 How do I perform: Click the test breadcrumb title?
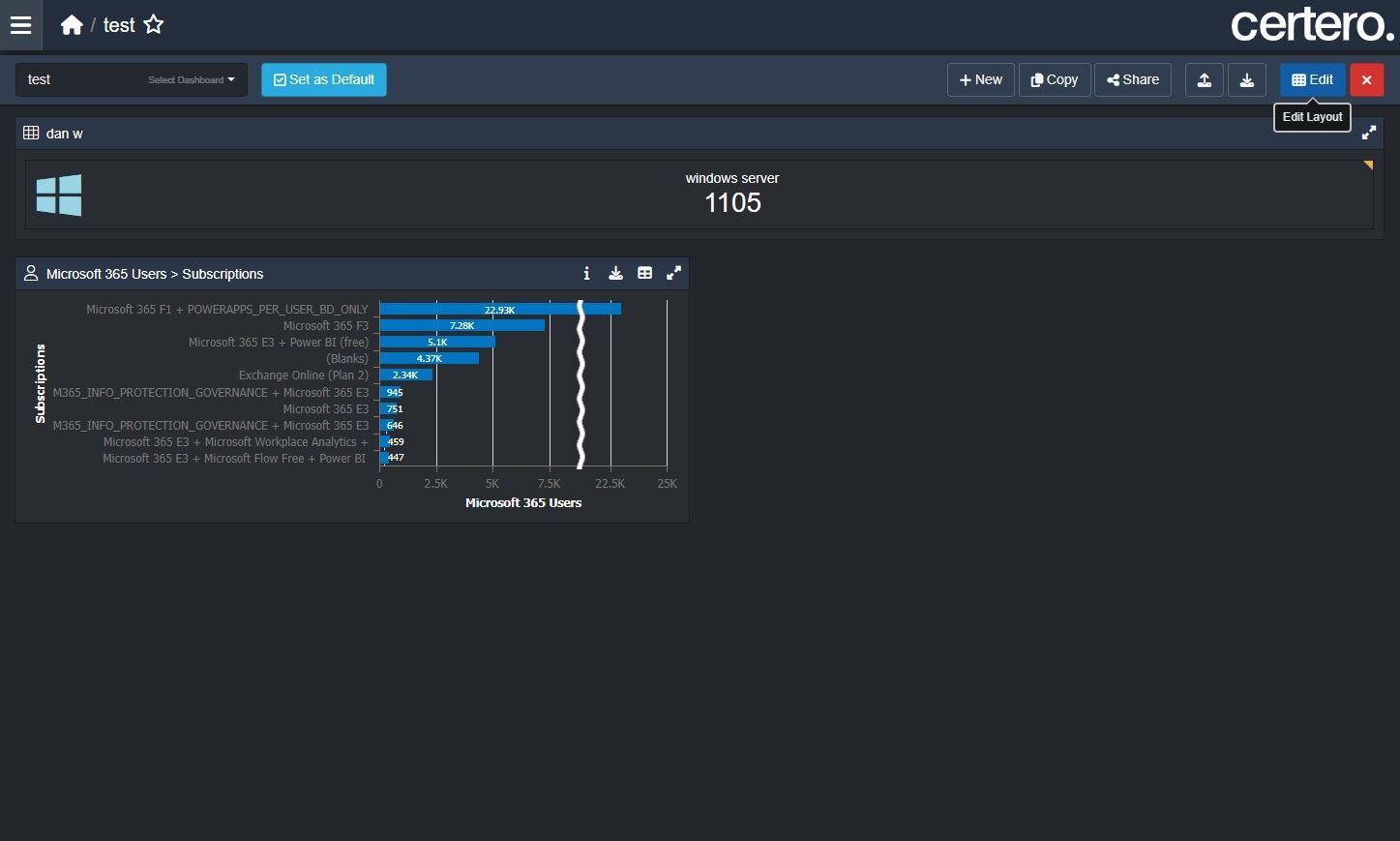pos(119,25)
